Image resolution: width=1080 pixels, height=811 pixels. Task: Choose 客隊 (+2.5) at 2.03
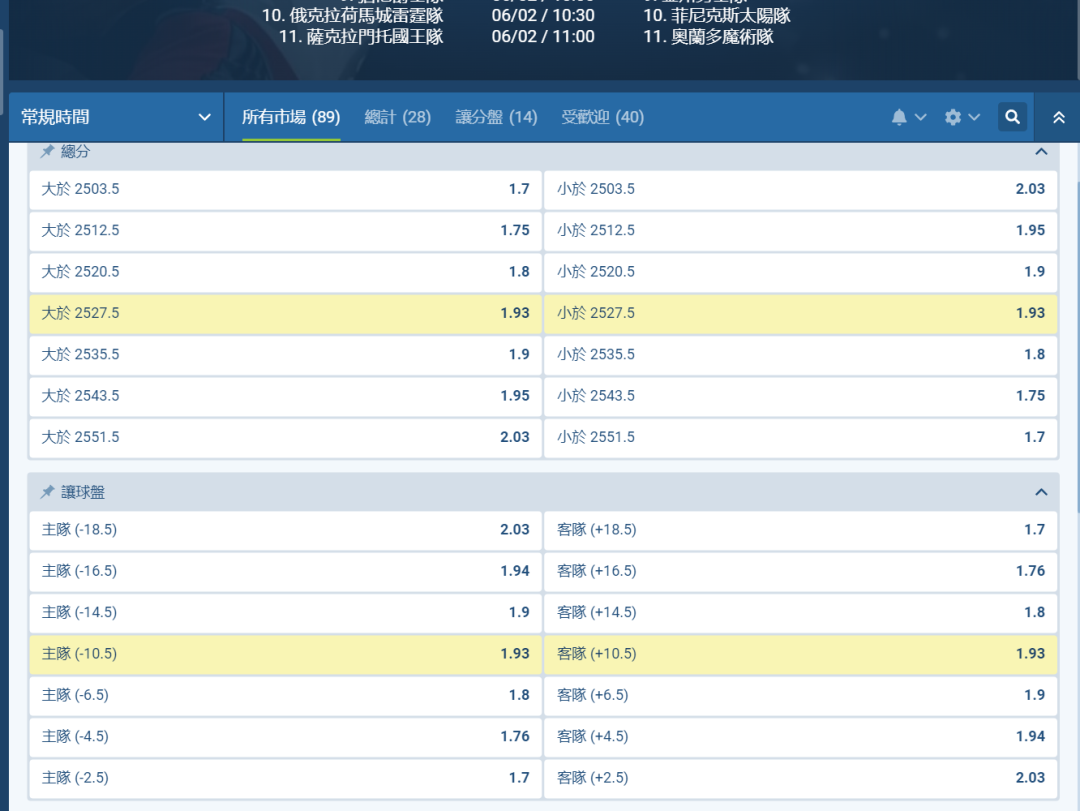[800, 778]
